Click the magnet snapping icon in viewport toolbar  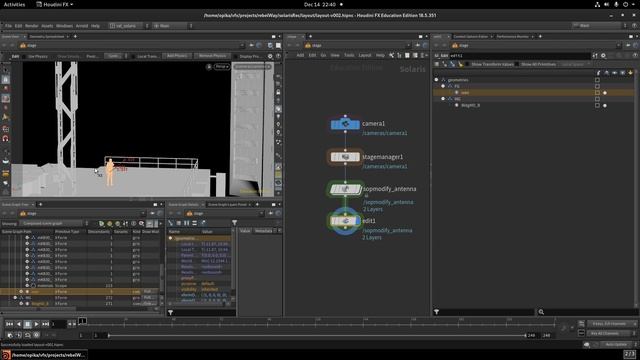(6, 139)
